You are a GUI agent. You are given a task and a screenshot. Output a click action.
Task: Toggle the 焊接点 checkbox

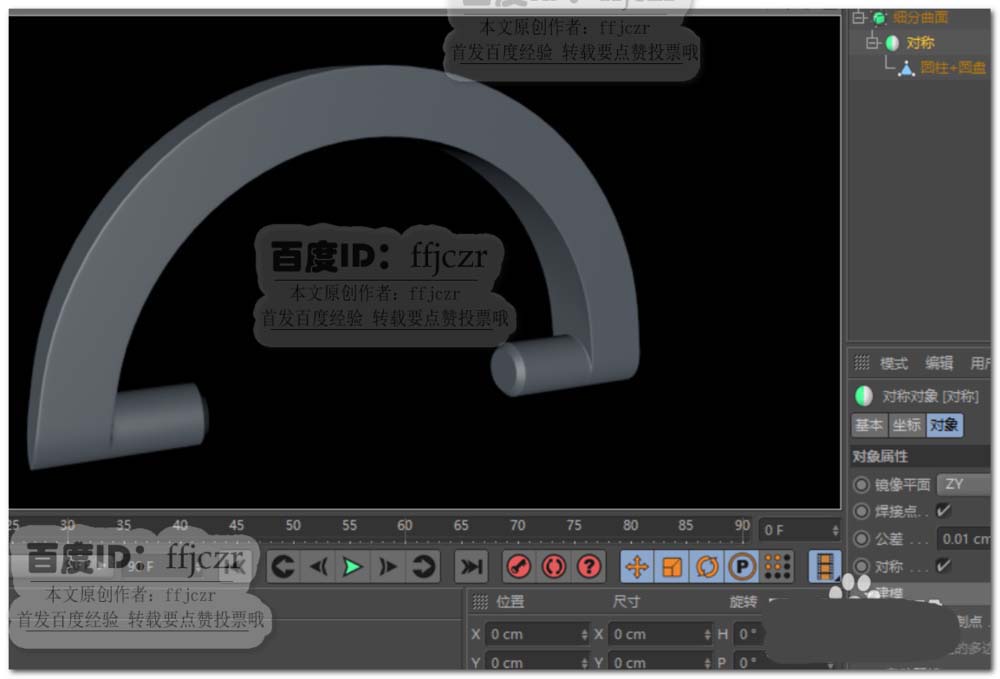point(943,511)
